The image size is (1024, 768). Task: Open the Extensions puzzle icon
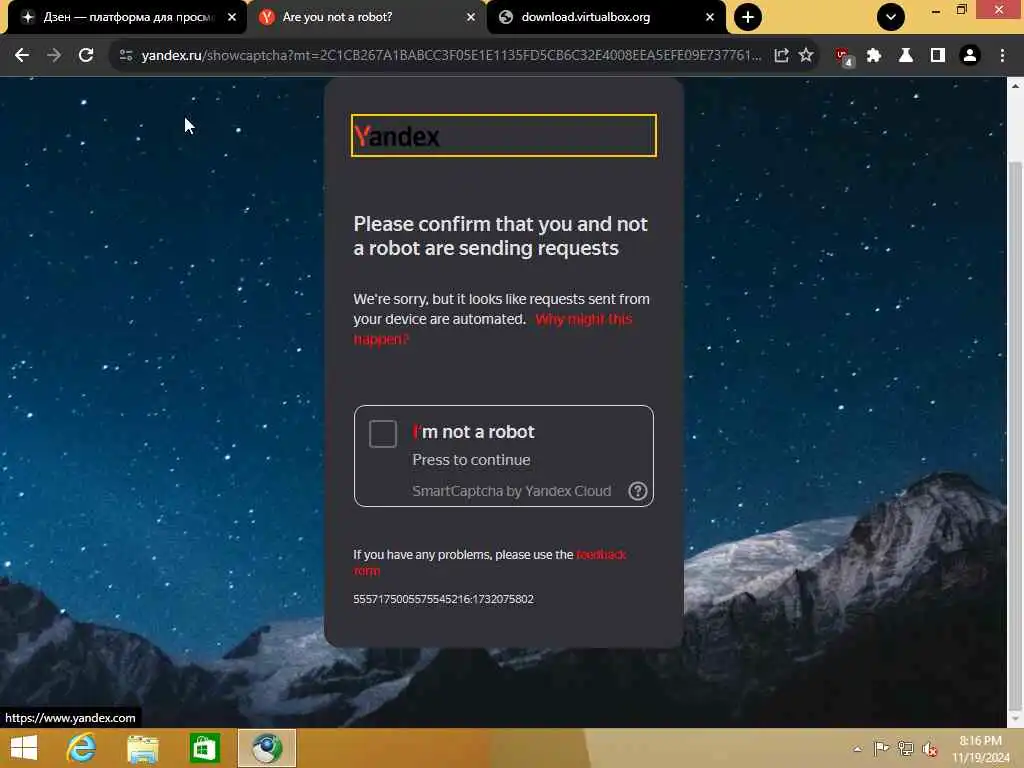874,56
